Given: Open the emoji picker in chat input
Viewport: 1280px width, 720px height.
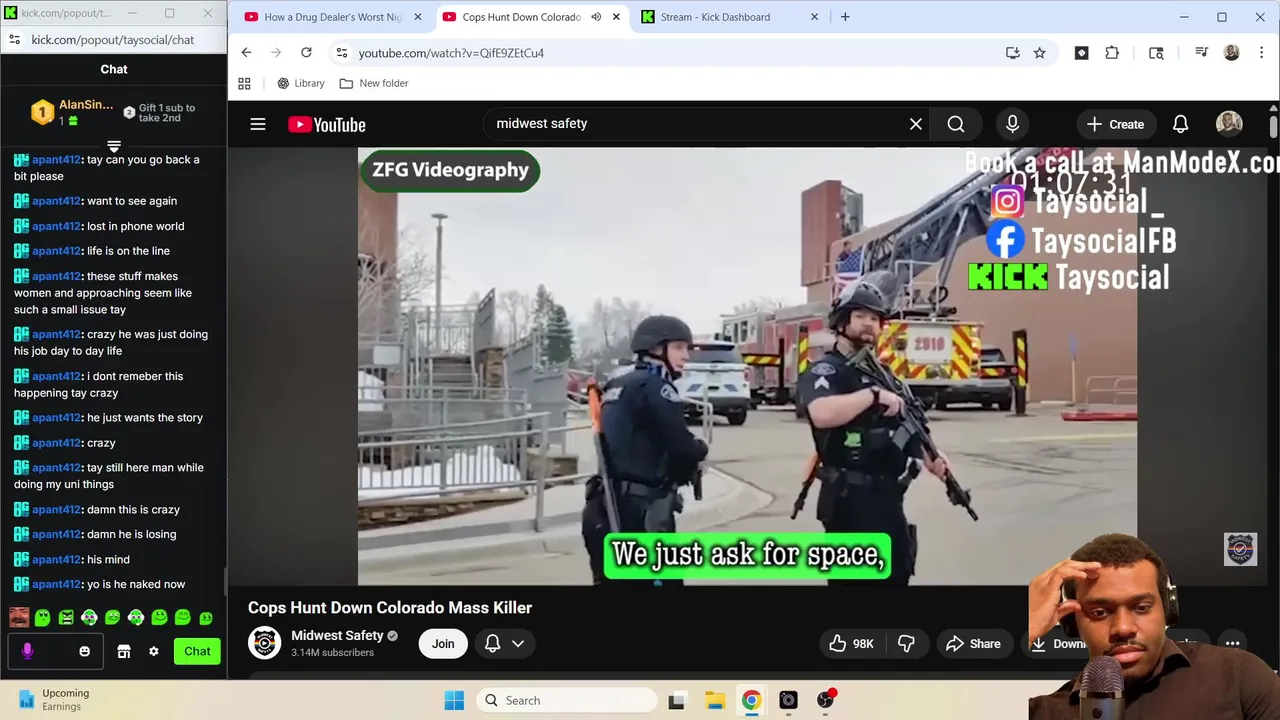Looking at the screenshot, I should (84, 652).
